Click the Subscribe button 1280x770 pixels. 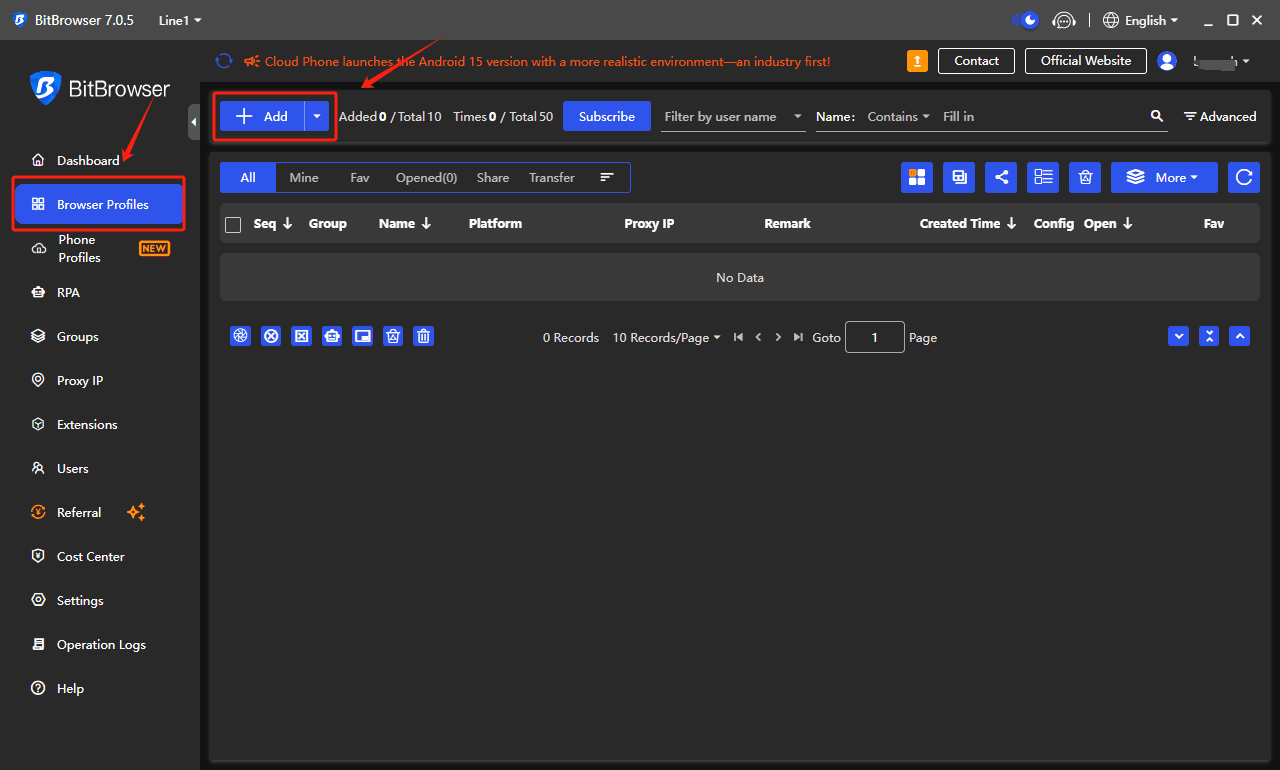click(606, 116)
